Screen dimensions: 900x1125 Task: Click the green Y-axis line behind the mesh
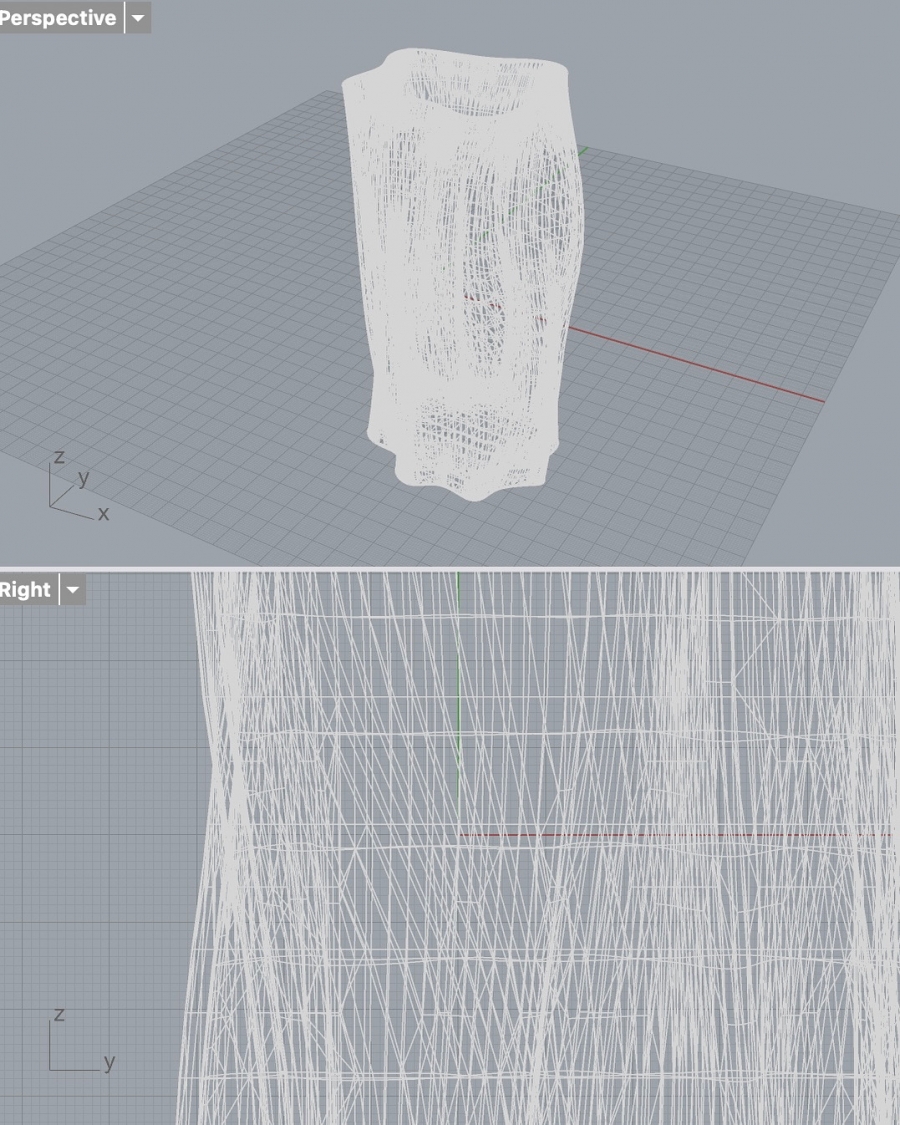582,153
